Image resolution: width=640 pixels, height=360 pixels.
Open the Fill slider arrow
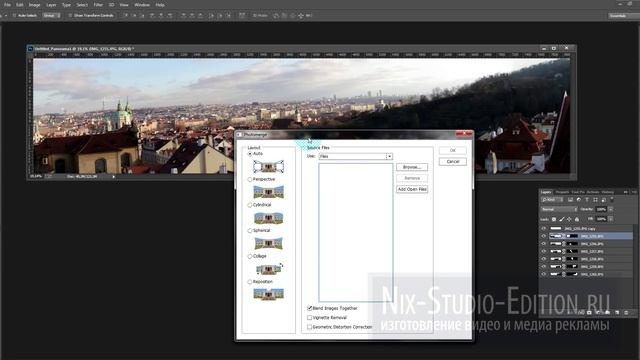coord(611,219)
